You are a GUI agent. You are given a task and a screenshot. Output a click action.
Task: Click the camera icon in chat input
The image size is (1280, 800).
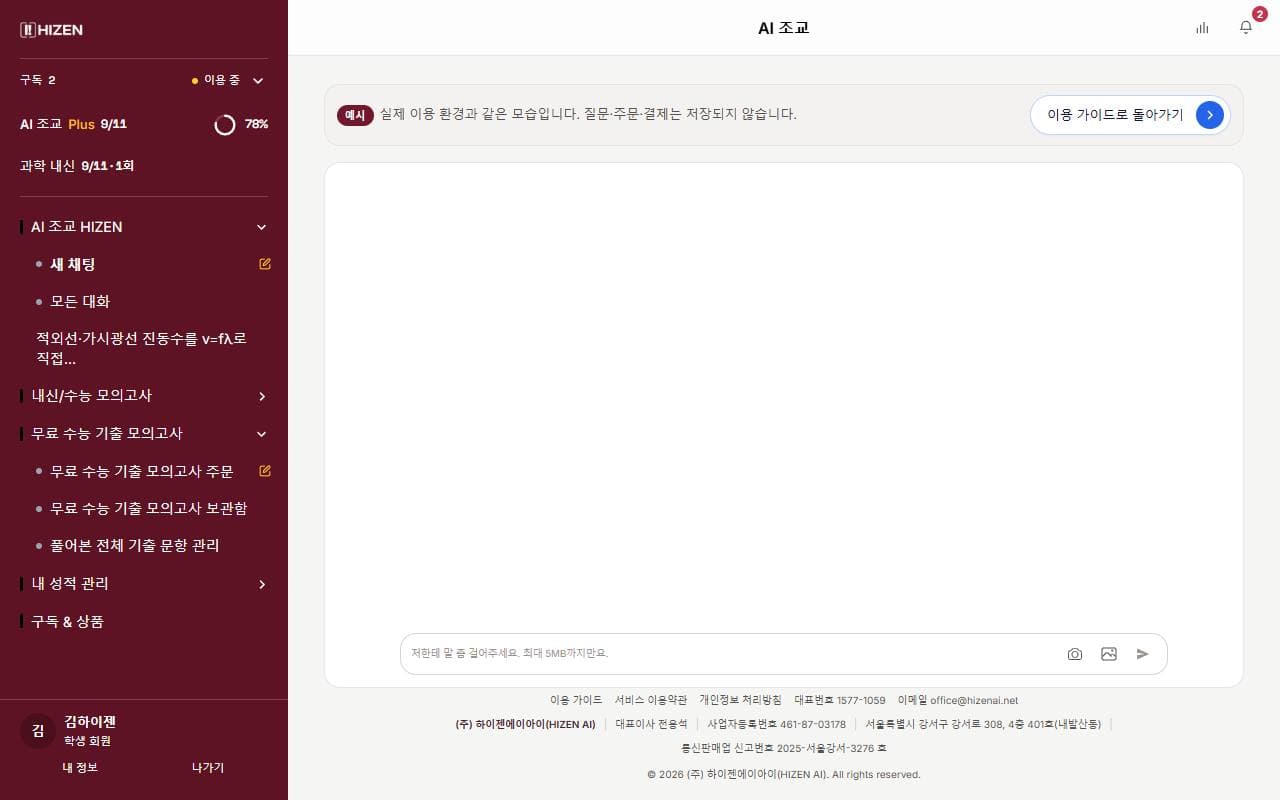pos(1075,654)
